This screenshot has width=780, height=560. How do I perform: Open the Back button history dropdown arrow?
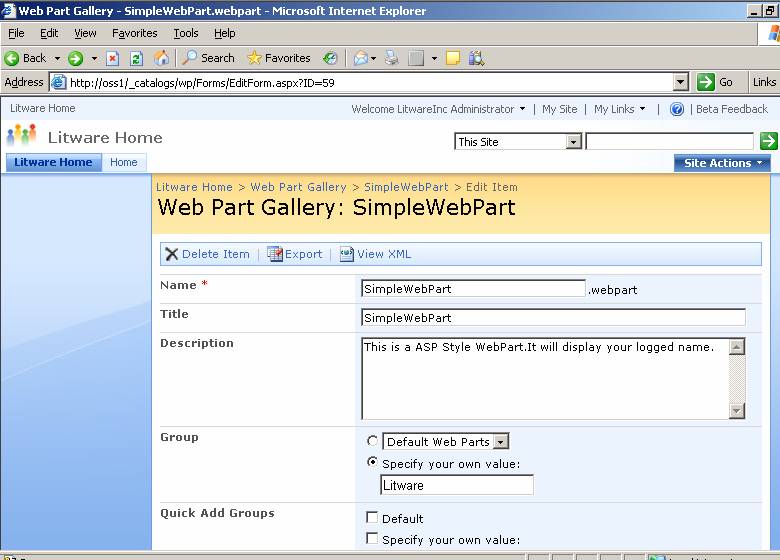coord(57,59)
